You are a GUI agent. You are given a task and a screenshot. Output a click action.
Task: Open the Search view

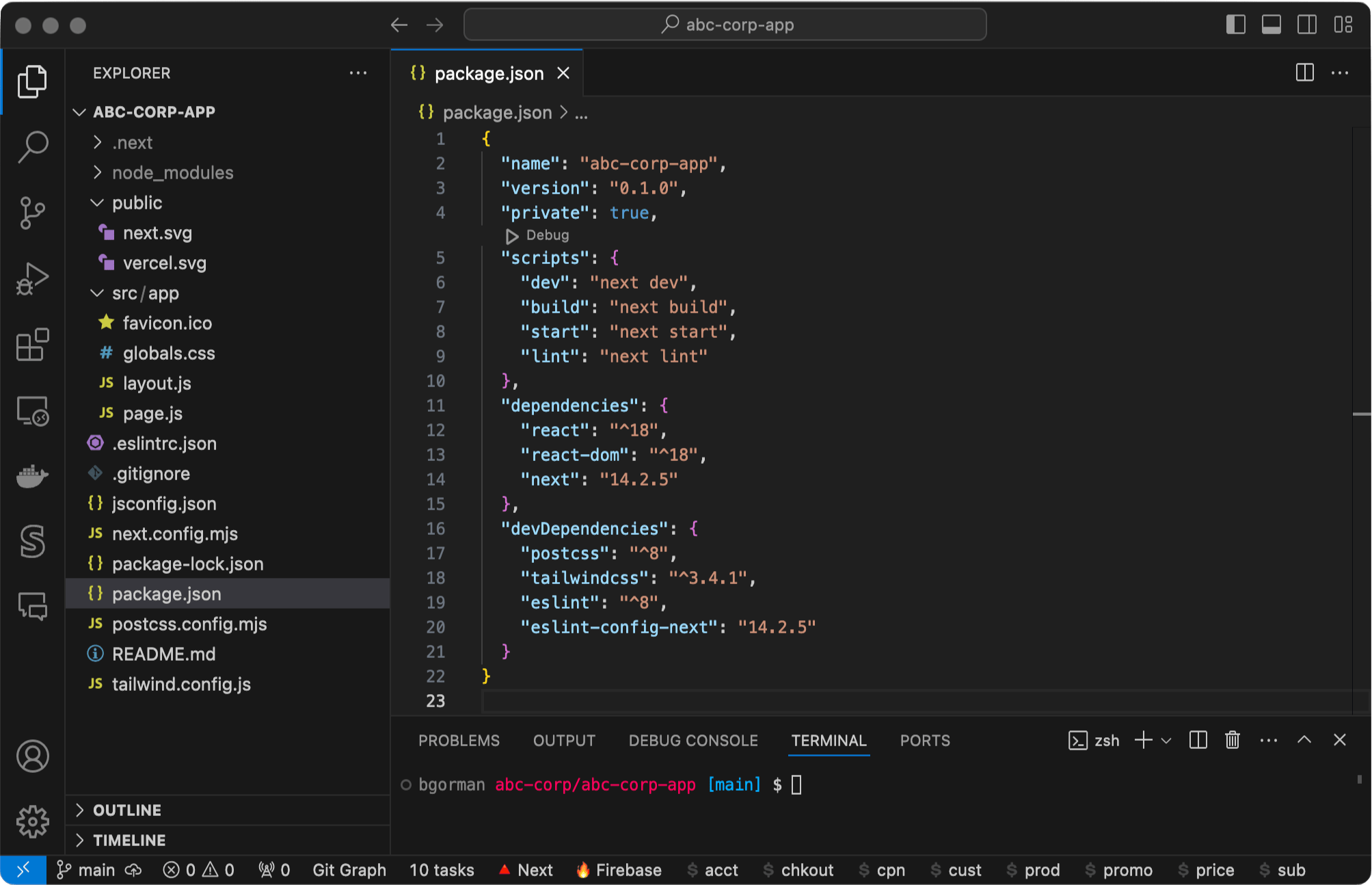coord(32,146)
